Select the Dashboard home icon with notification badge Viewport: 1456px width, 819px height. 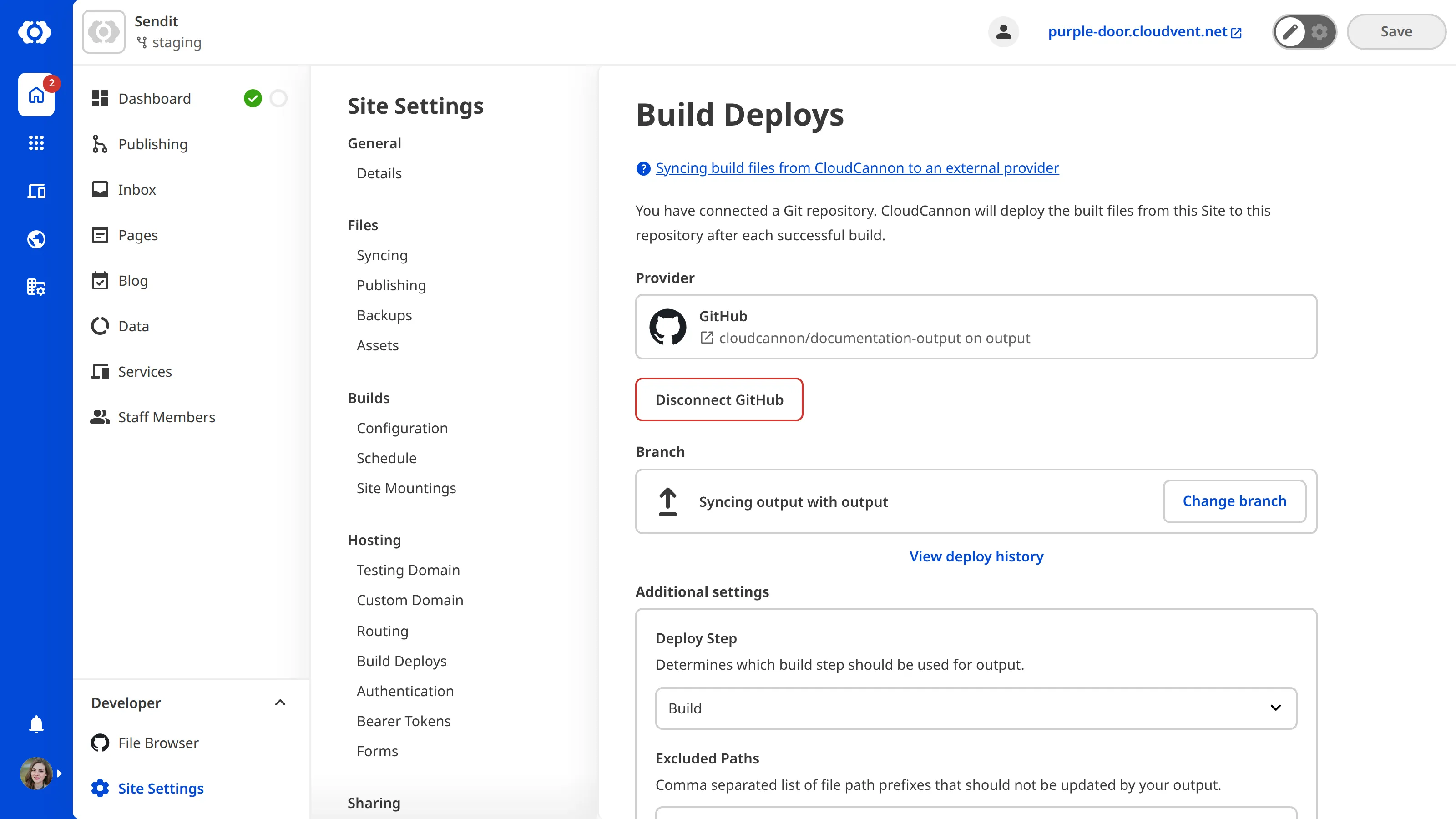36,95
